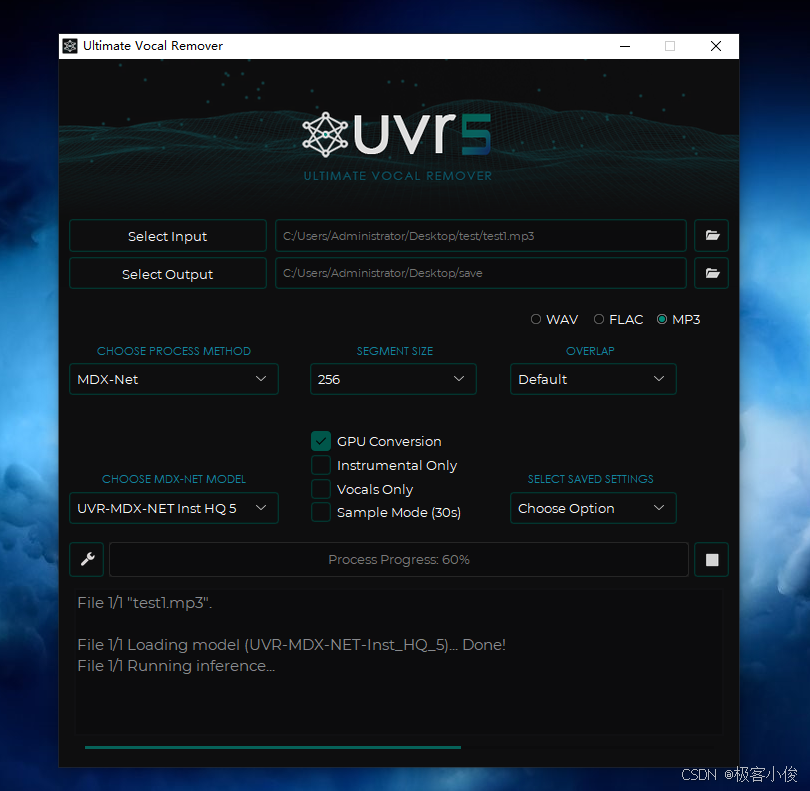Screen dimensions: 810x791
Task: Click the 'Loading model' log line
Action: click(291, 645)
